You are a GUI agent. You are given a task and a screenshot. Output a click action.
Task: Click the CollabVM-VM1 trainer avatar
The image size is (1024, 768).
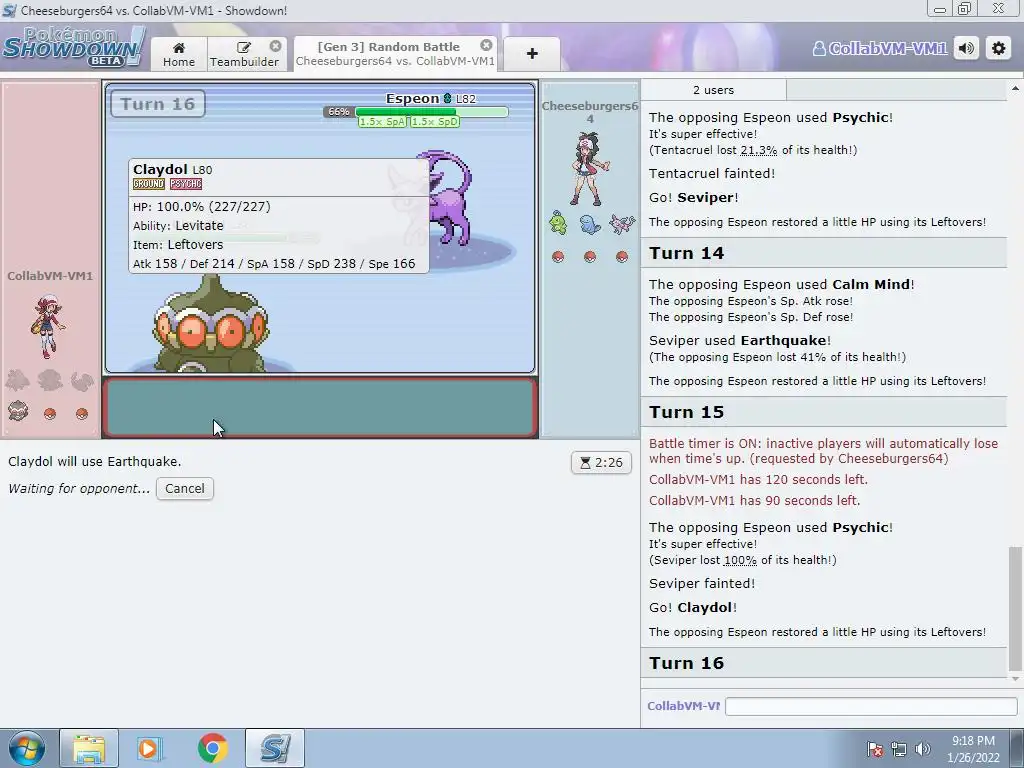(48, 325)
